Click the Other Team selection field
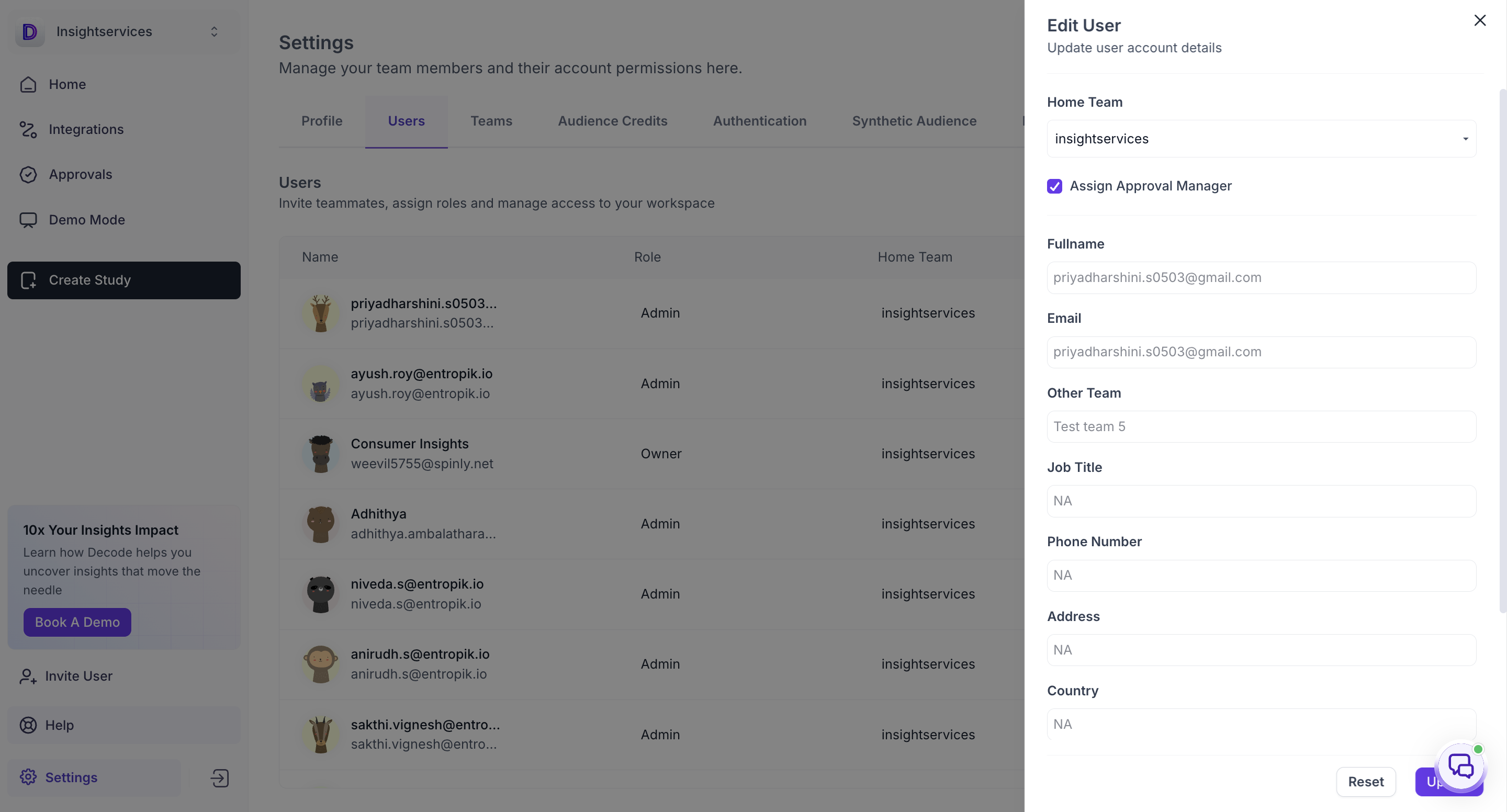 (1261, 426)
